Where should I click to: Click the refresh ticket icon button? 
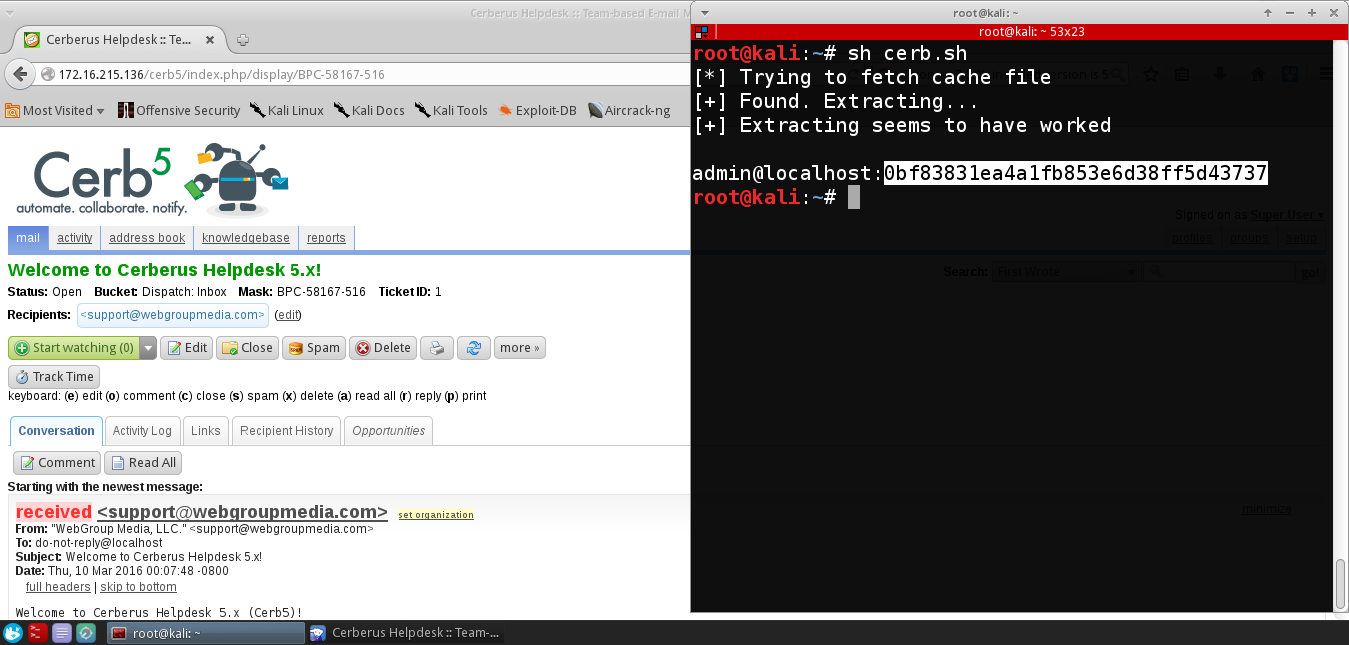(473, 348)
